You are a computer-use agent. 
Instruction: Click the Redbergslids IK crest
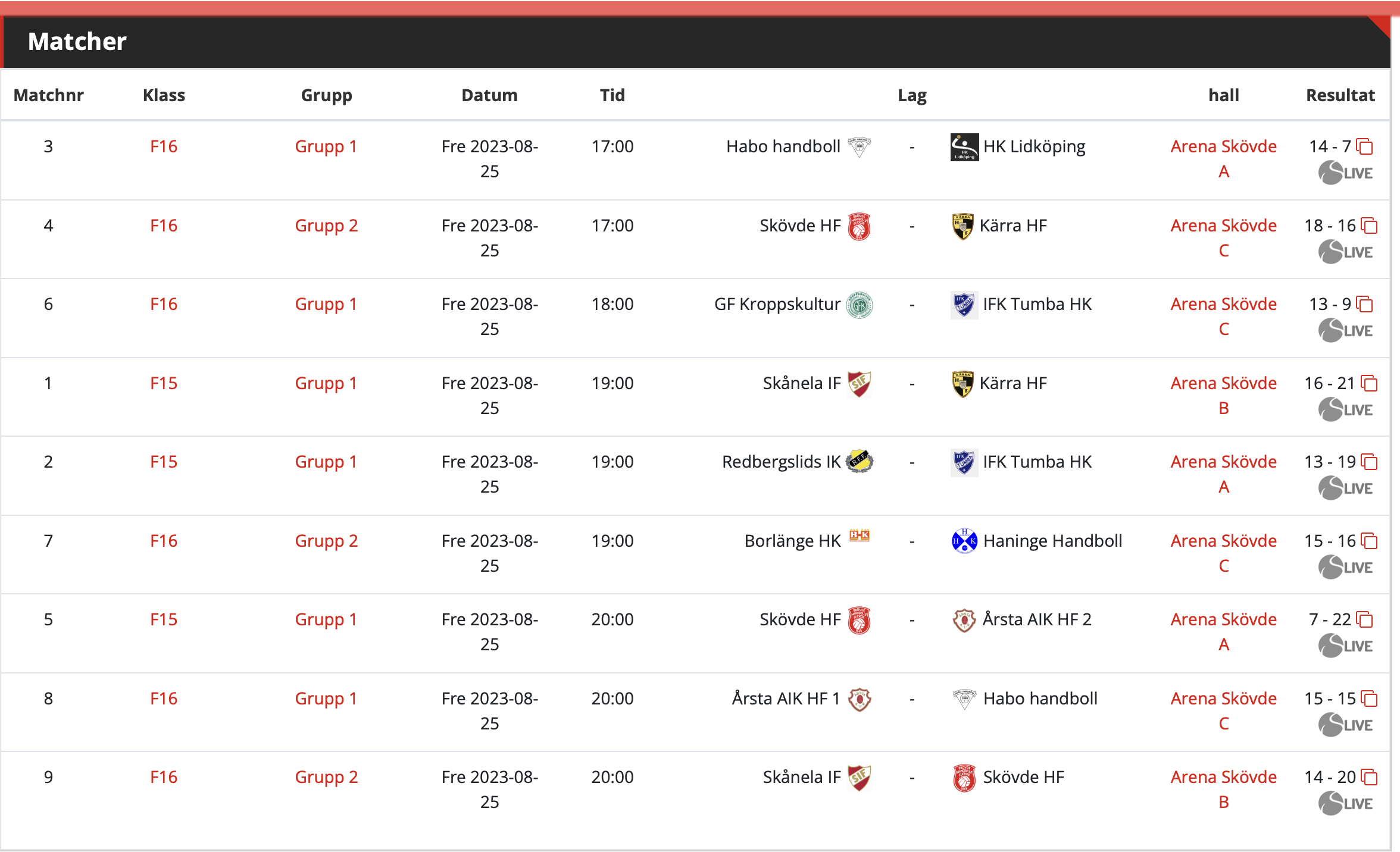pyautogui.click(x=860, y=462)
